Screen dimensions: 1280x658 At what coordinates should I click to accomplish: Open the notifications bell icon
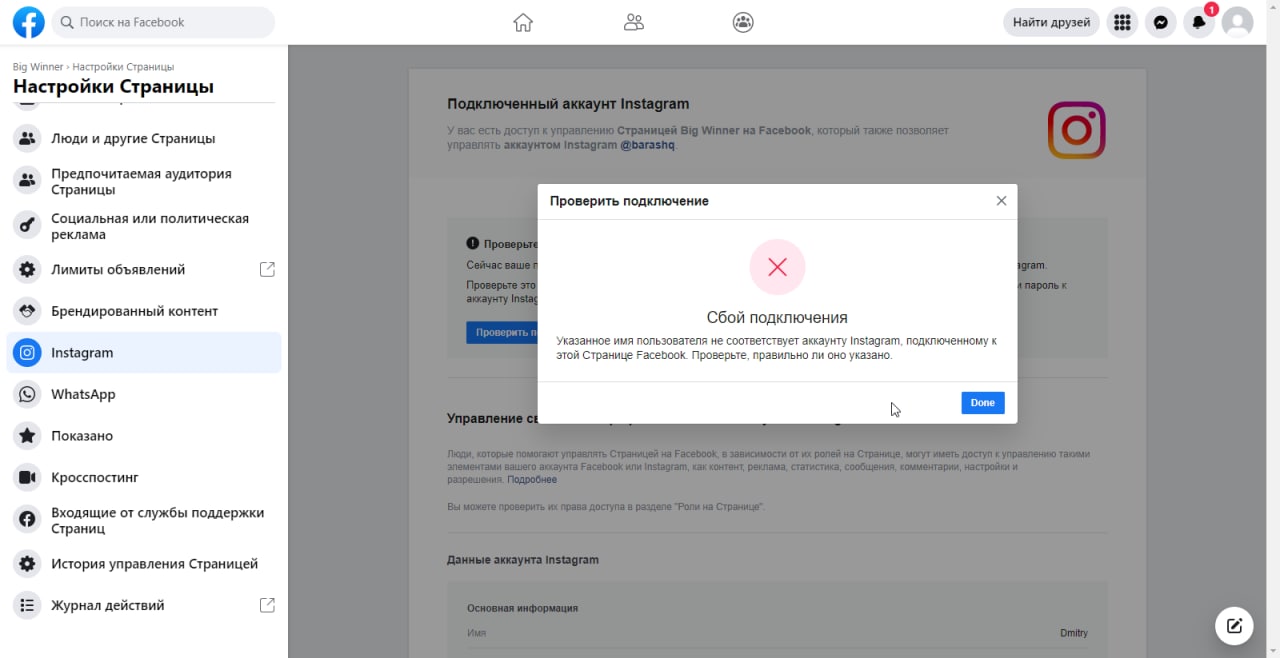pyautogui.click(x=1198, y=22)
